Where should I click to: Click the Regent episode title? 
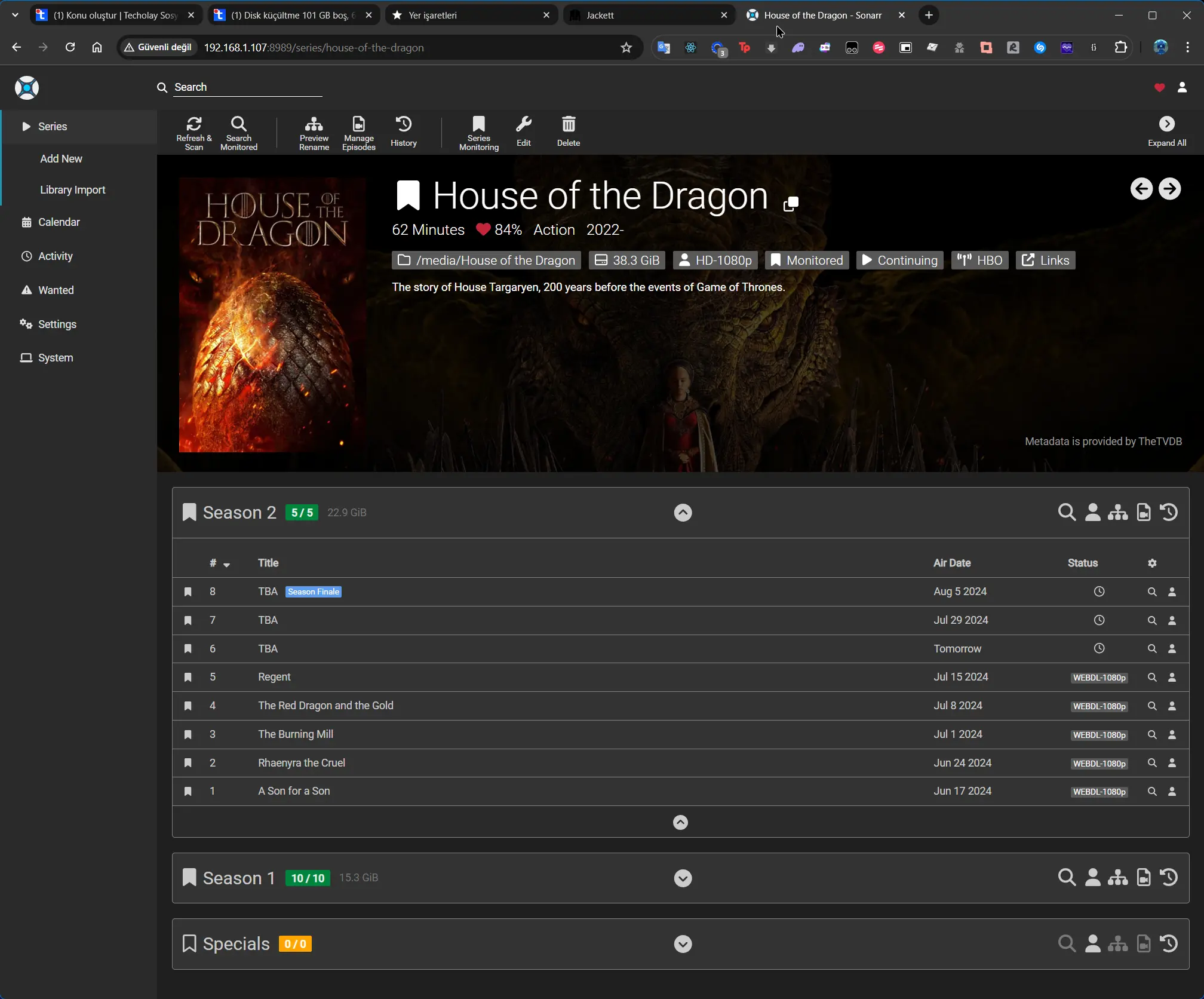274,677
